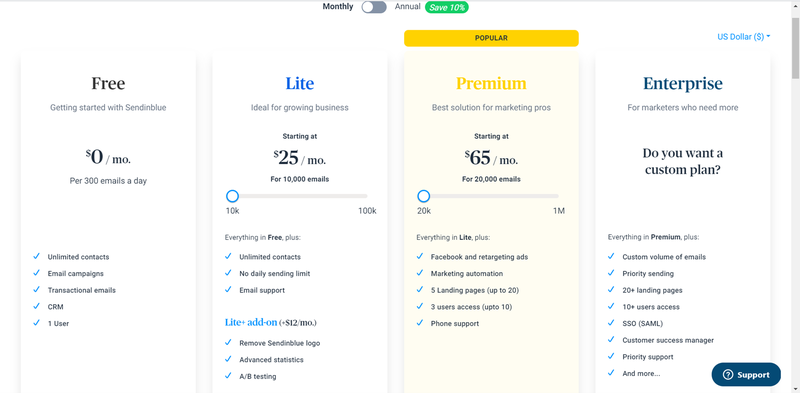Click the Lite+ add-on link

(x=251, y=323)
